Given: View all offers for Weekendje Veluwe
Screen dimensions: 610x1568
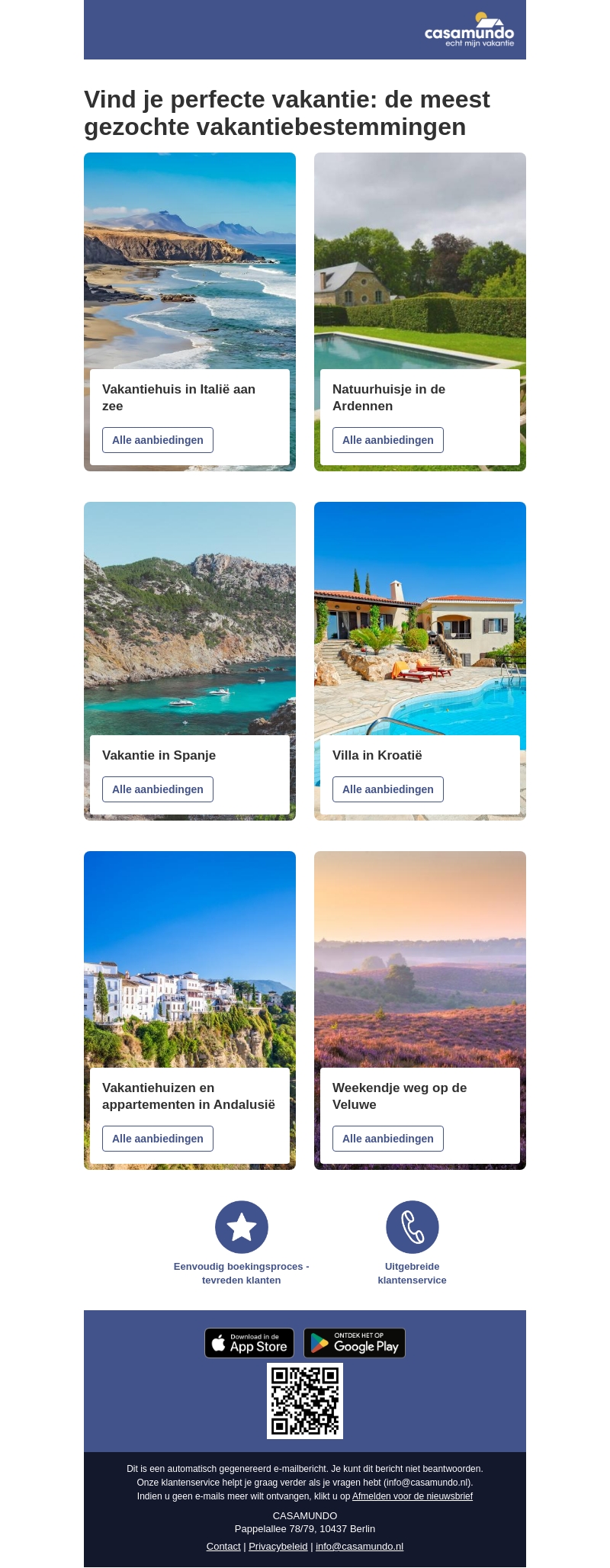Looking at the screenshot, I should (388, 1139).
